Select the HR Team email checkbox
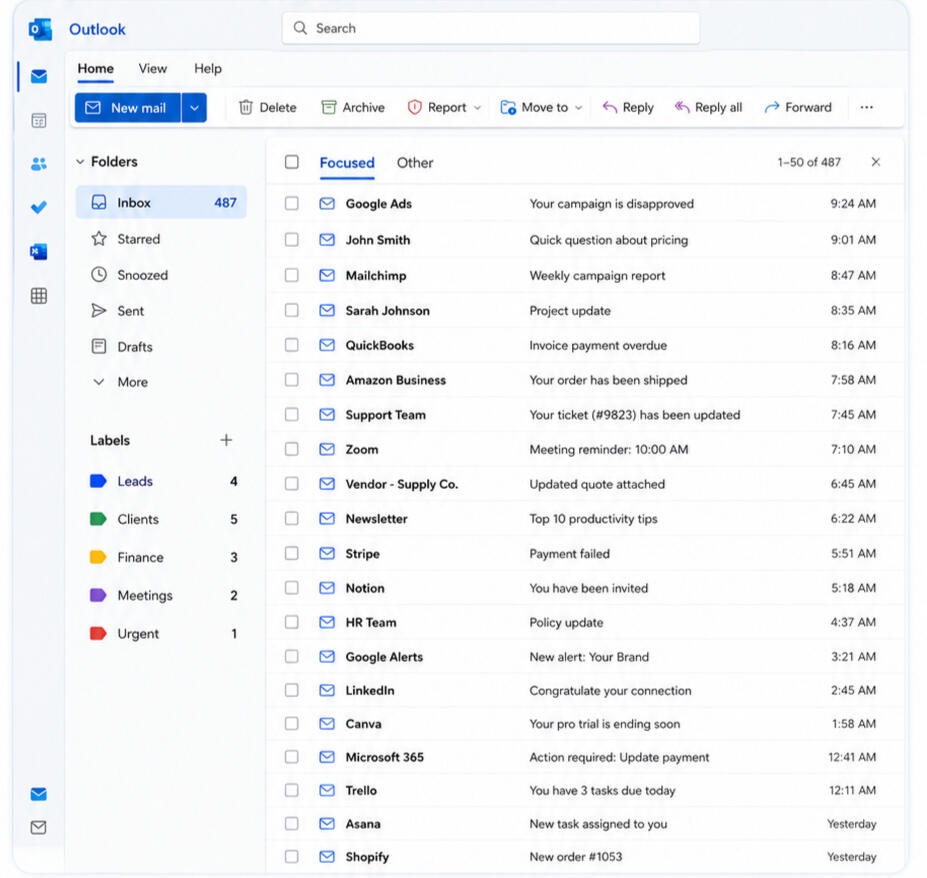The width and height of the screenshot is (927, 878). click(x=291, y=622)
